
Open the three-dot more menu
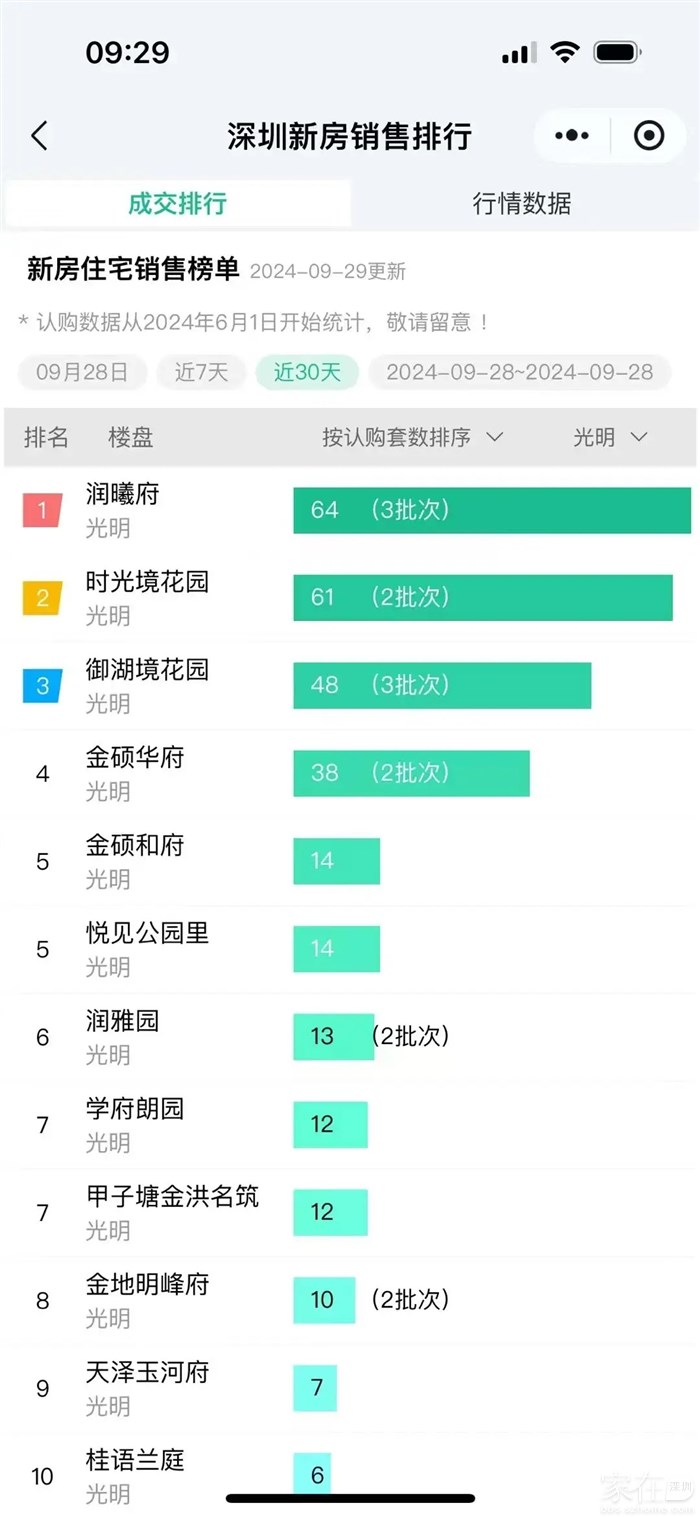[x=572, y=136]
